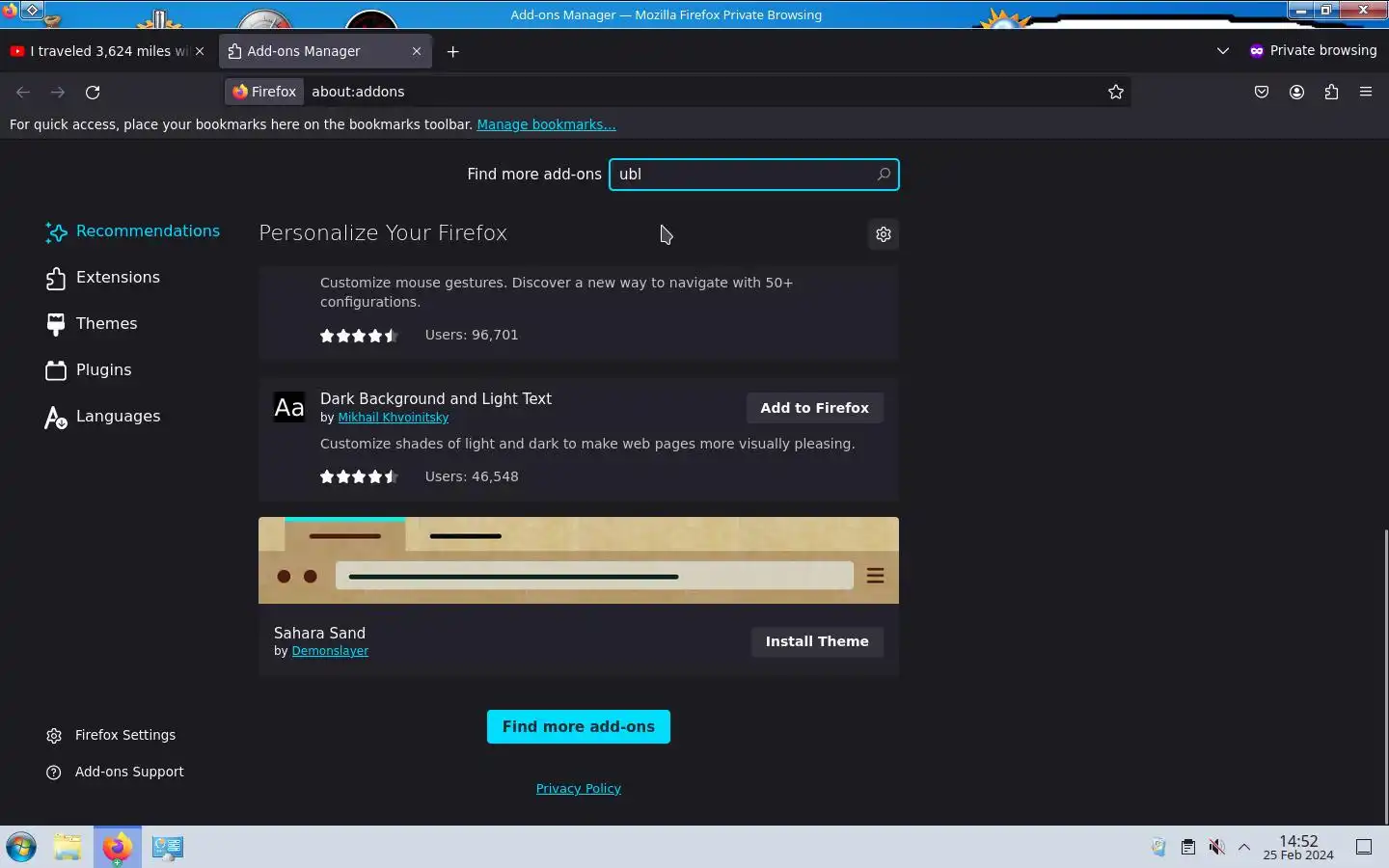This screenshot has width=1389, height=868.
Task: Open the Themes category
Action: coord(93,324)
